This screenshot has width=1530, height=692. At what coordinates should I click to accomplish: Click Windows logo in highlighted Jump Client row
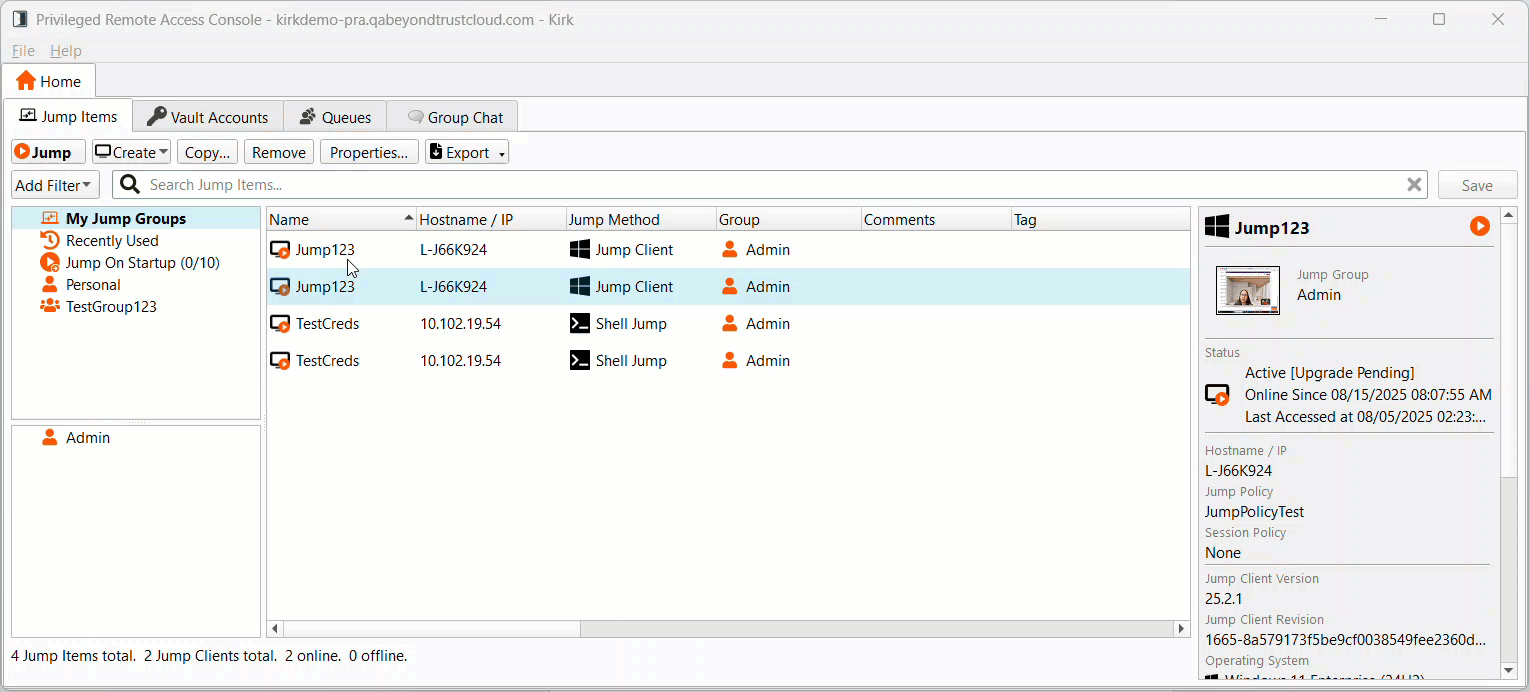pyautogui.click(x=580, y=287)
